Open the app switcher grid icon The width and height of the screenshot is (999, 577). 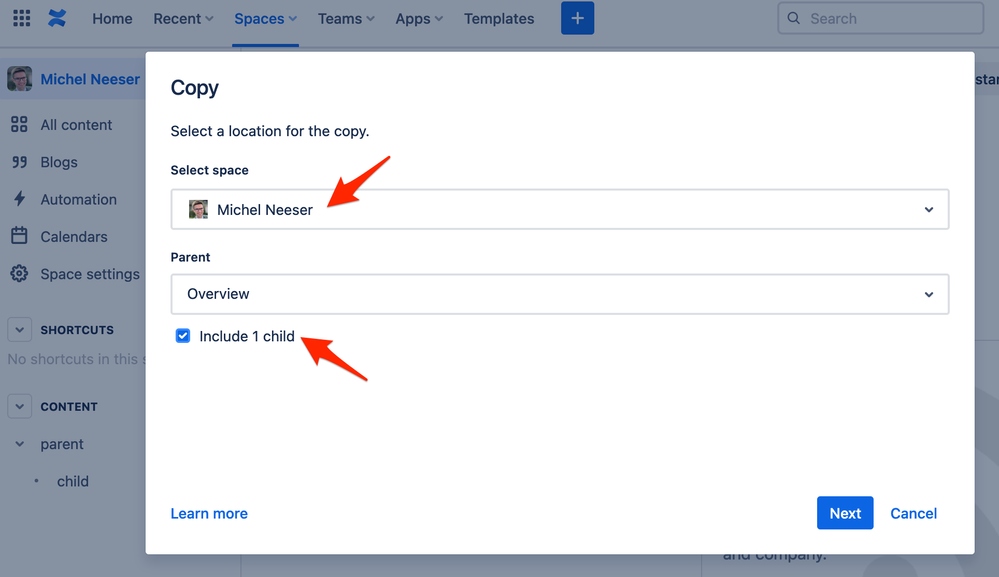click(22, 18)
